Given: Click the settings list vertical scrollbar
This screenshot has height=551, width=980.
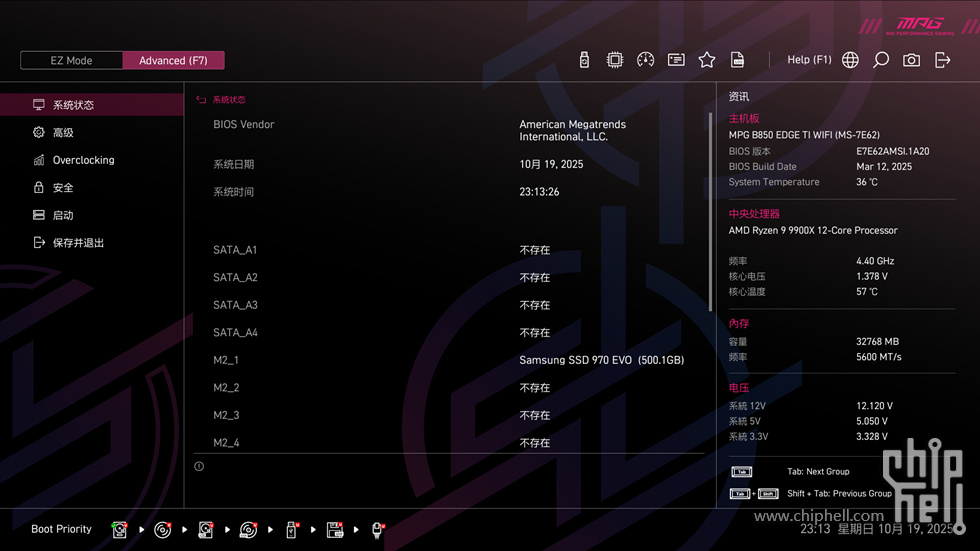Looking at the screenshot, I should click(711, 210).
